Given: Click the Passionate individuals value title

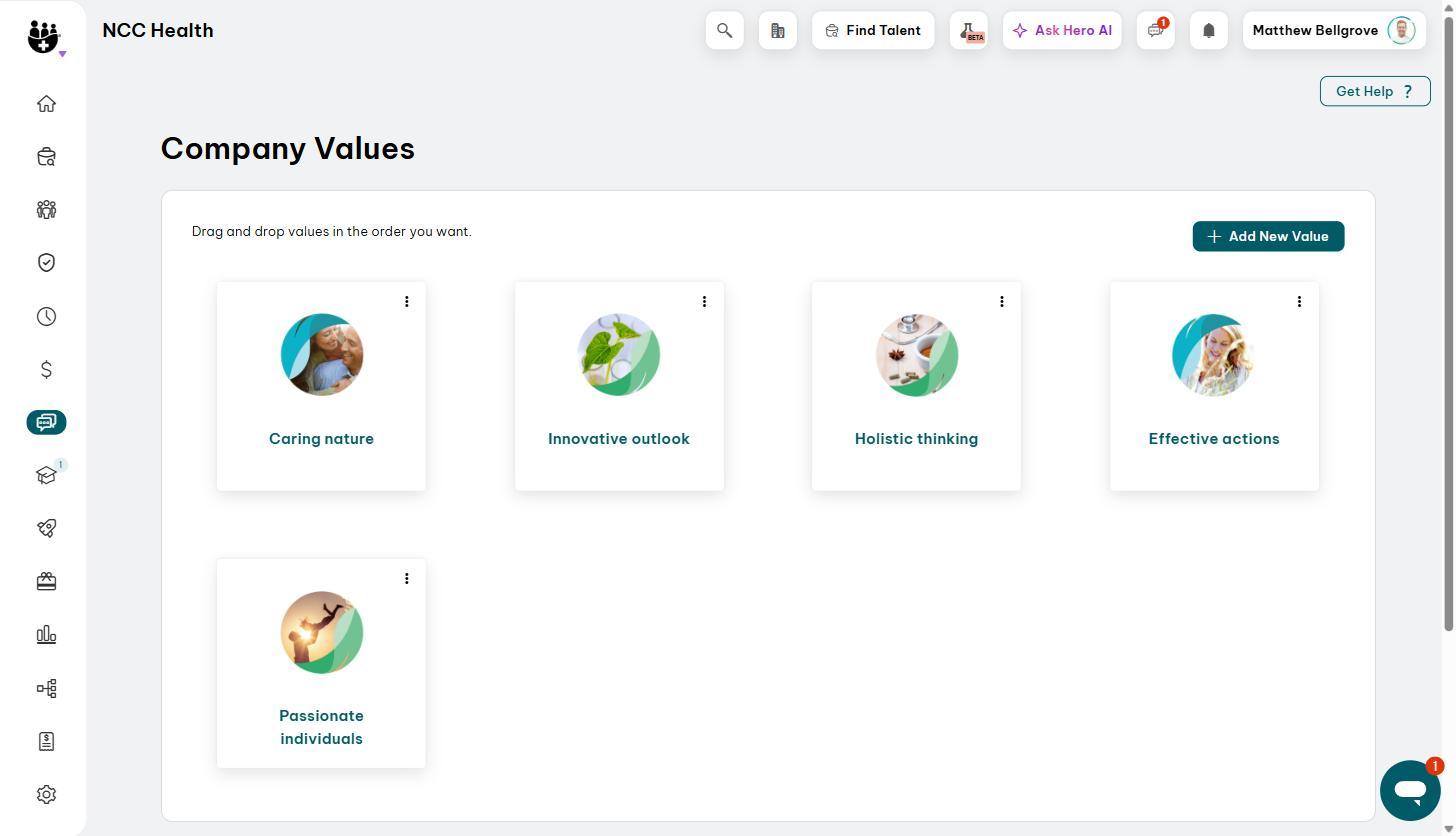Looking at the screenshot, I should coord(321,728).
